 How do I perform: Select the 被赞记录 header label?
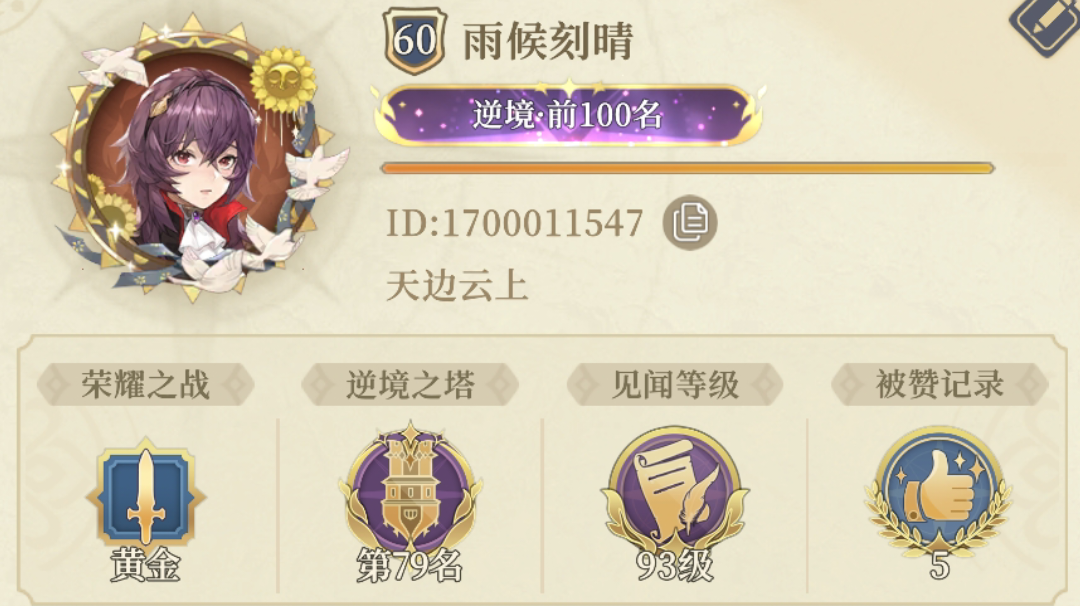(939, 384)
